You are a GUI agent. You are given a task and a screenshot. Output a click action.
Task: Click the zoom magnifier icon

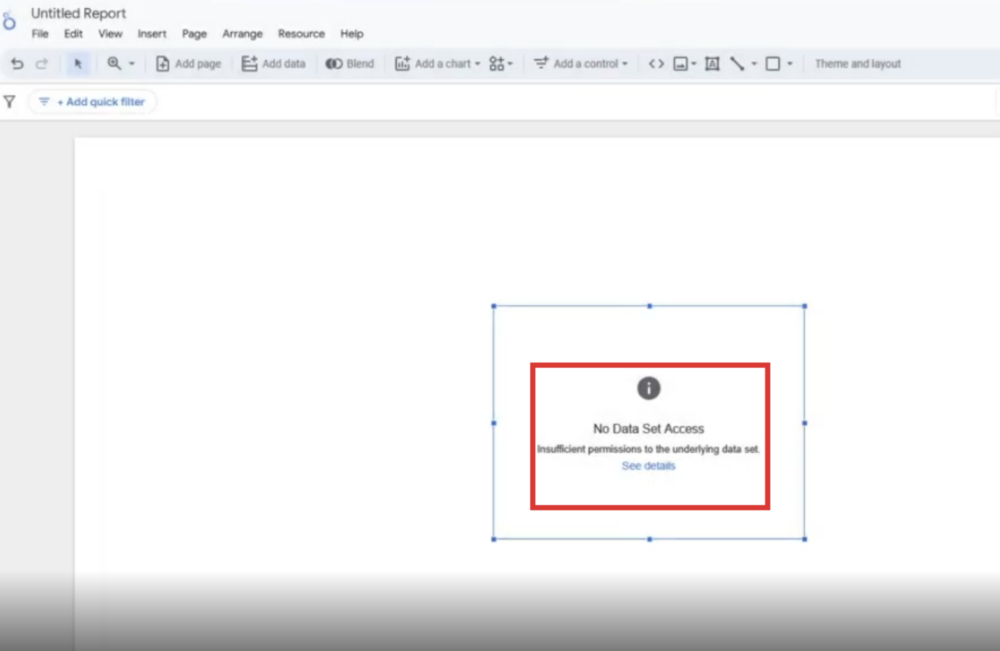pyautogui.click(x=114, y=63)
